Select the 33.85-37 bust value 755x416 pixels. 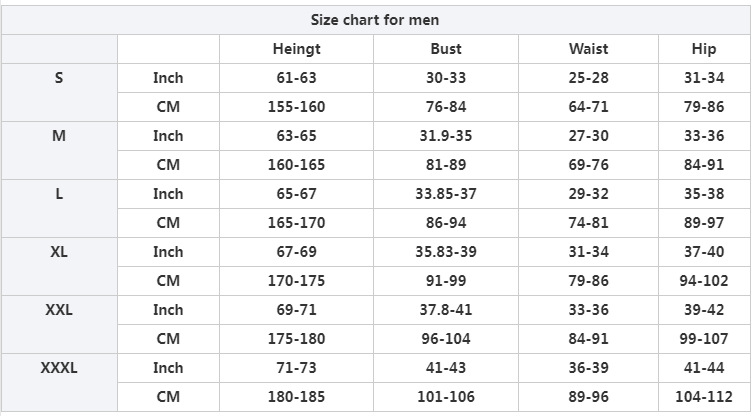point(446,194)
